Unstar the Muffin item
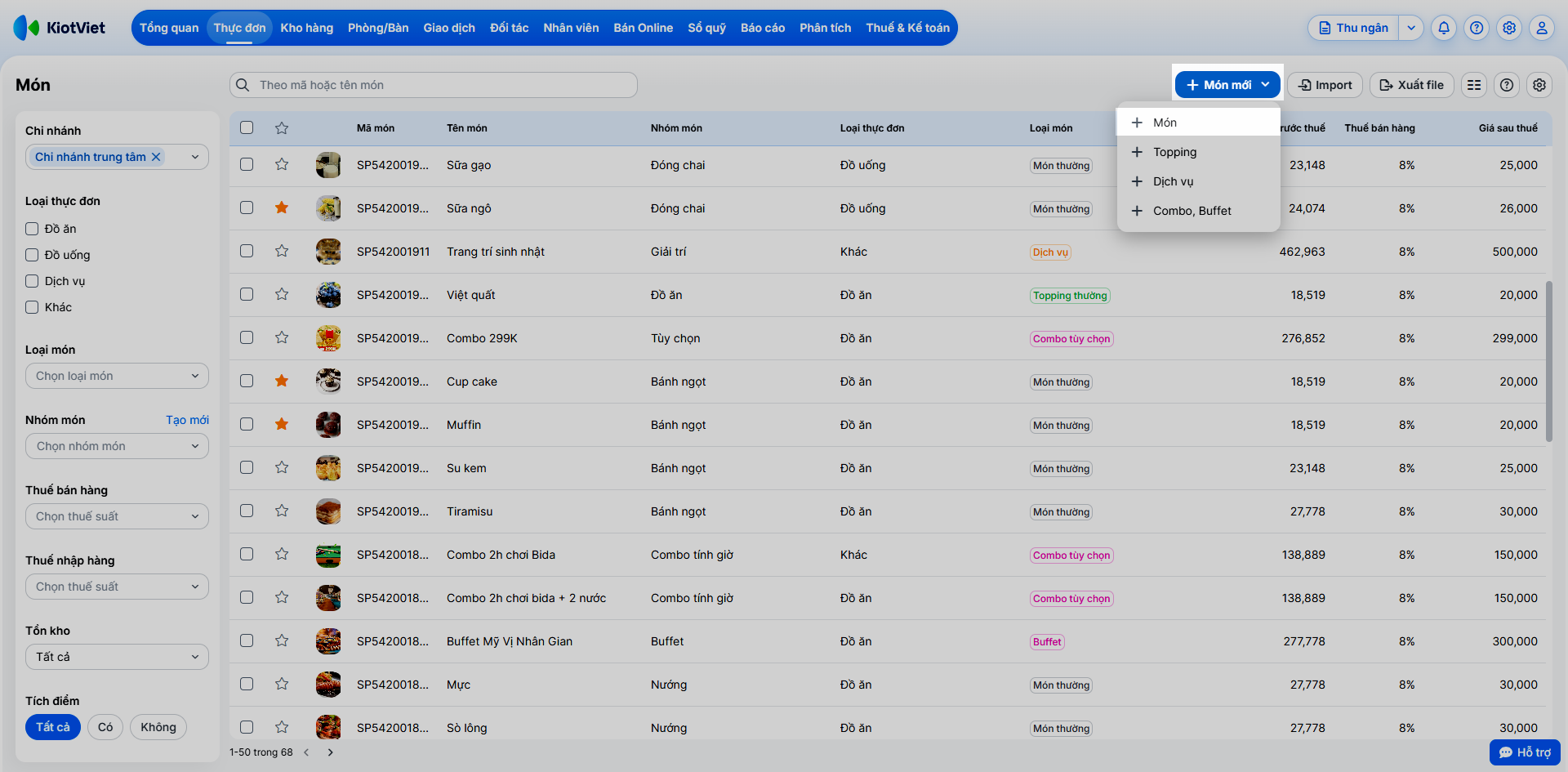The height and width of the screenshot is (772, 1568). click(282, 424)
